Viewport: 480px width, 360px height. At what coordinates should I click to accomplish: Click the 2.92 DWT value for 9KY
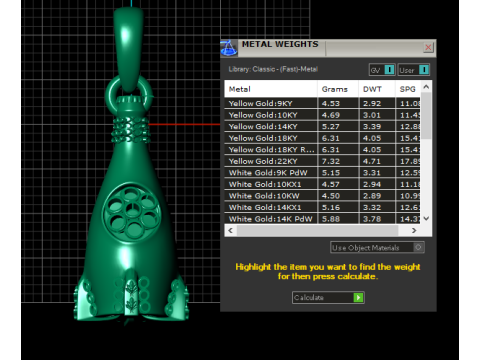[x=372, y=104]
